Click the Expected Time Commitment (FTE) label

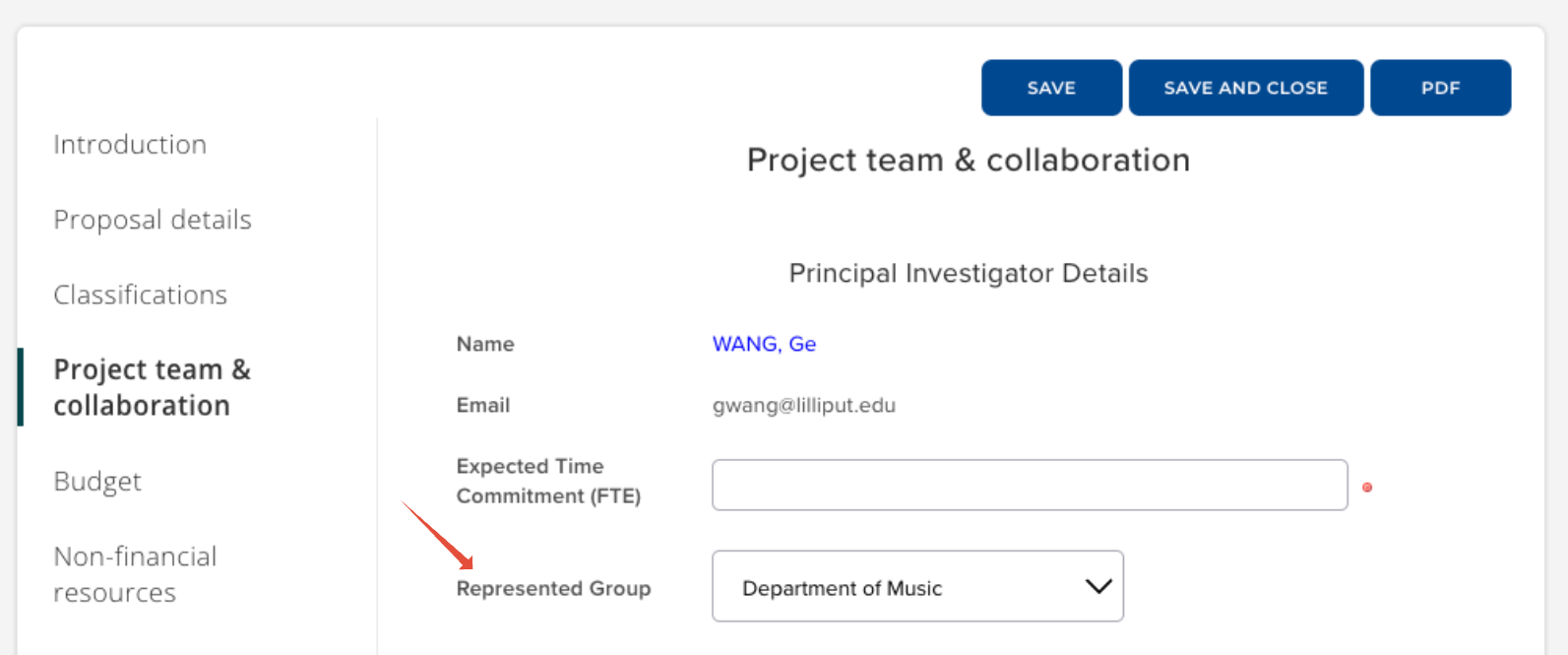[x=548, y=481]
